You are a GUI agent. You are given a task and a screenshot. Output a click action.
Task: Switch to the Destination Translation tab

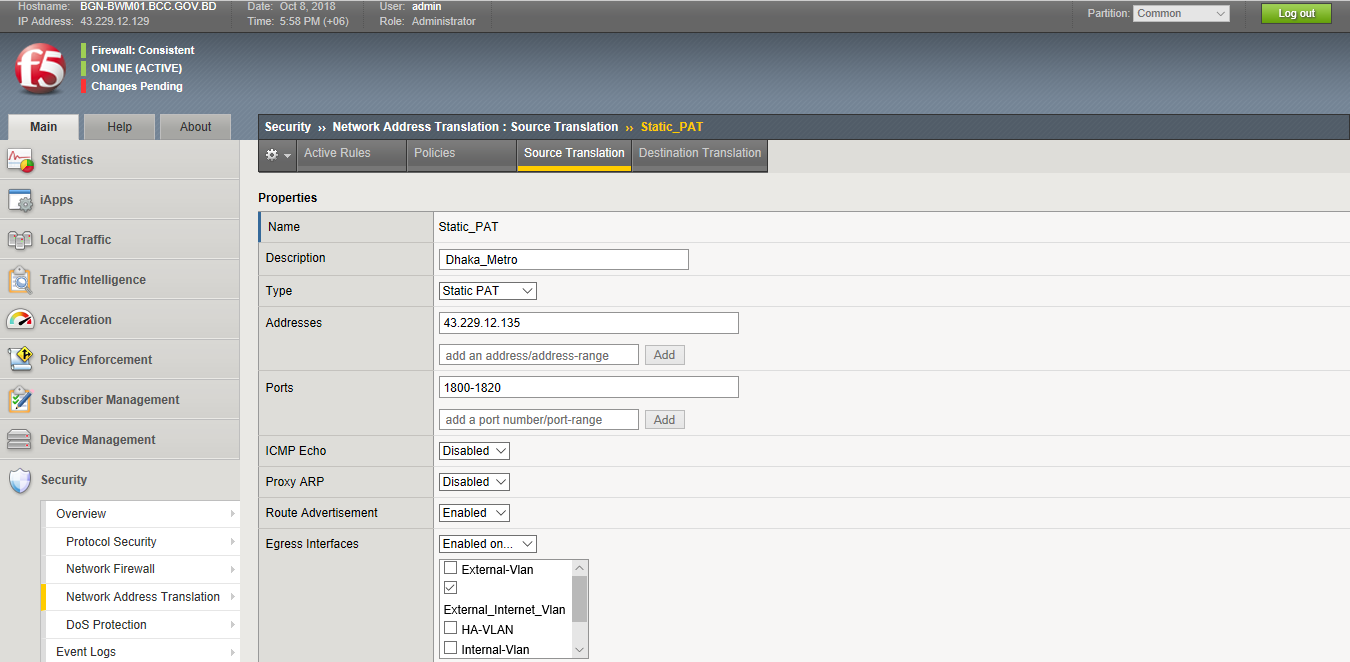pyautogui.click(x=700, y=154)
